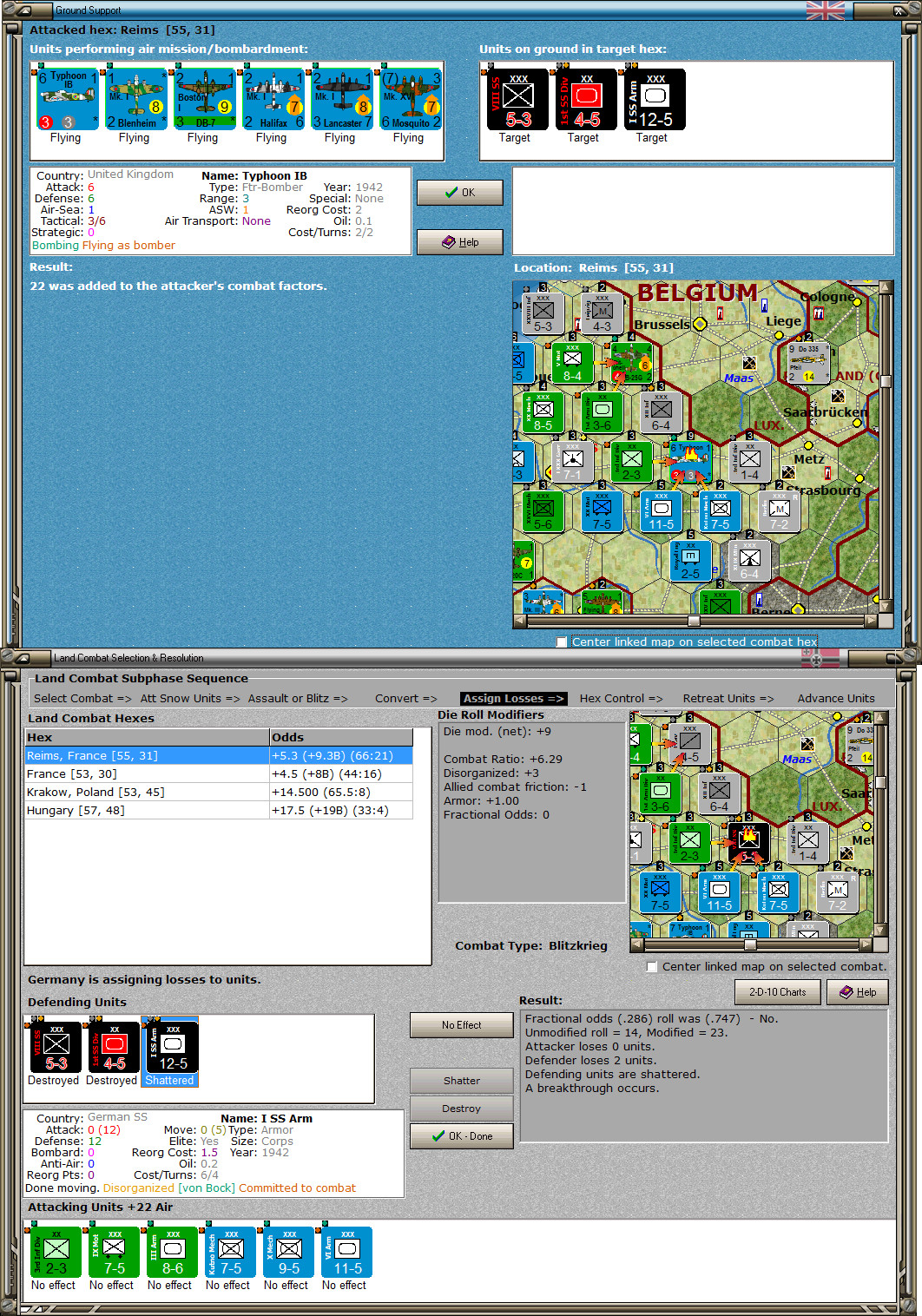
Task: Click the Select Combat phase step
Action: (x=82, y=698)
